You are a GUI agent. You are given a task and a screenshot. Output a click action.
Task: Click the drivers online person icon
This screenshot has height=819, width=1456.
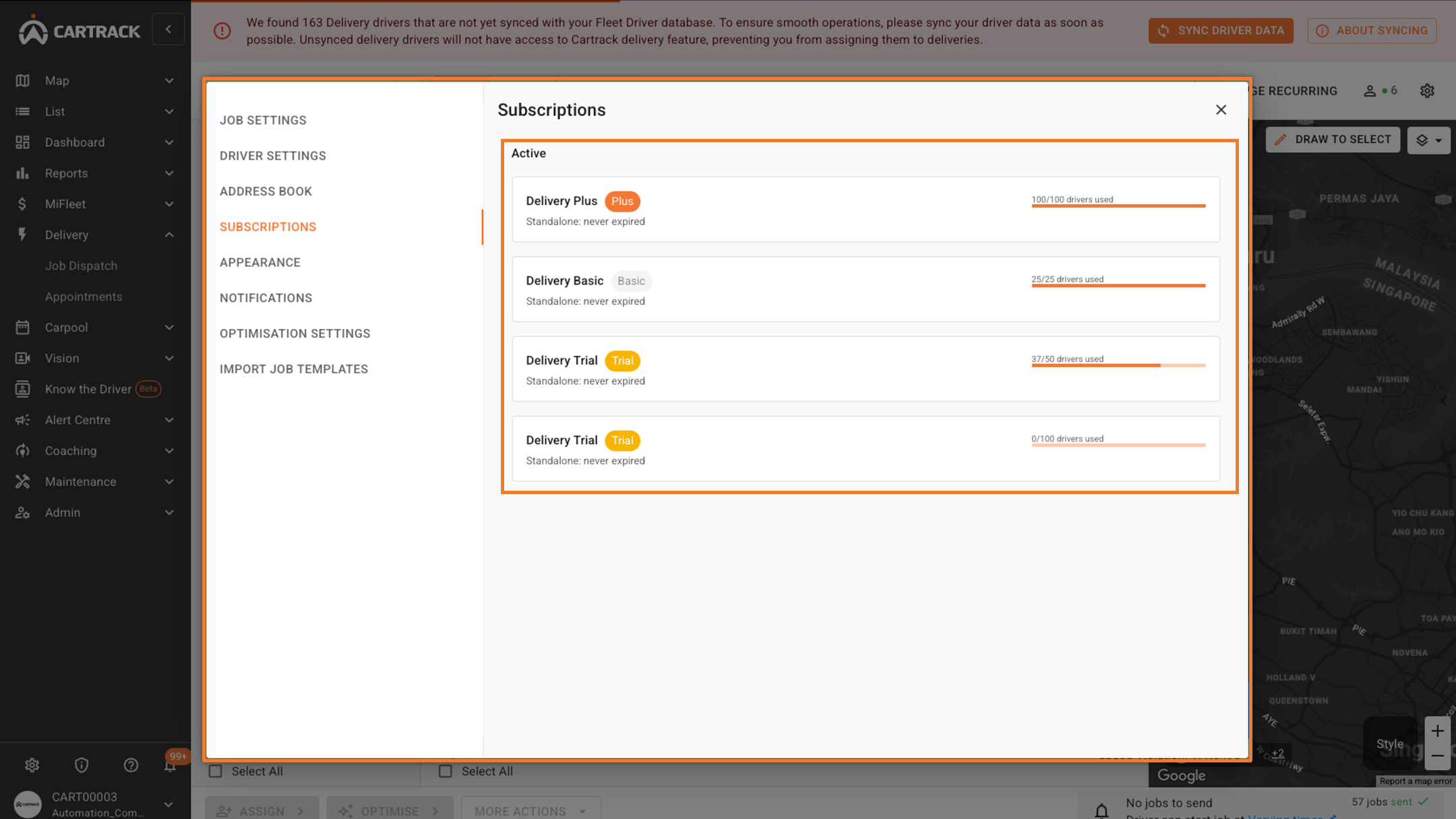1370,91
